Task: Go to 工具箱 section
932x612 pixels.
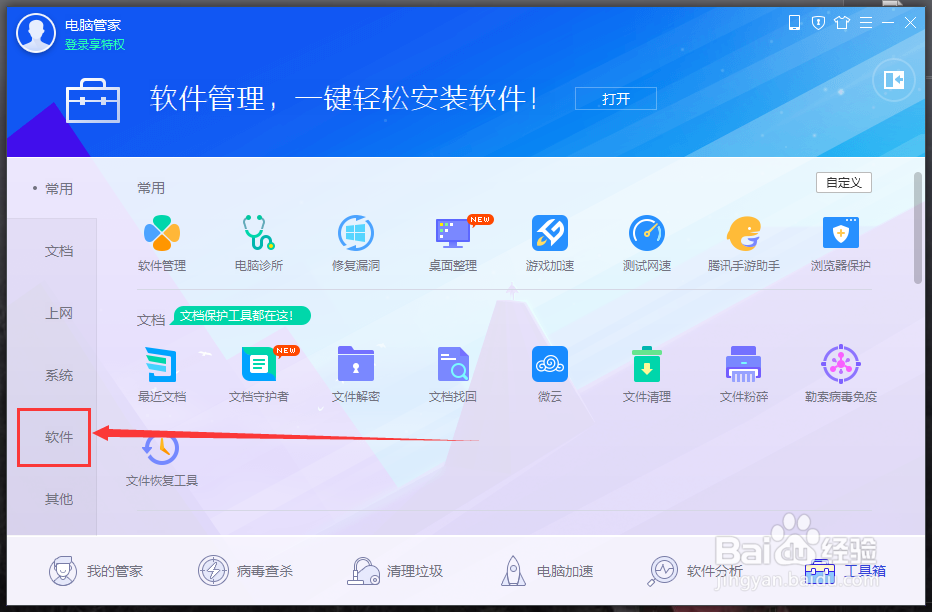Action: click(x=845, y=571)
